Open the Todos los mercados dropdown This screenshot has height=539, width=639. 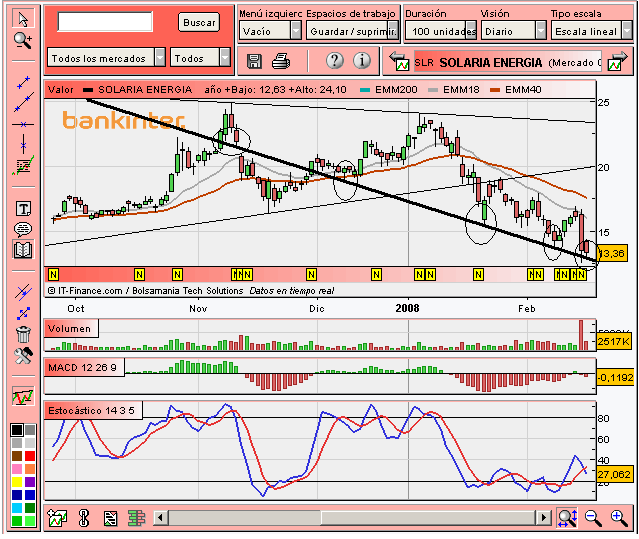tap(106, 57)
